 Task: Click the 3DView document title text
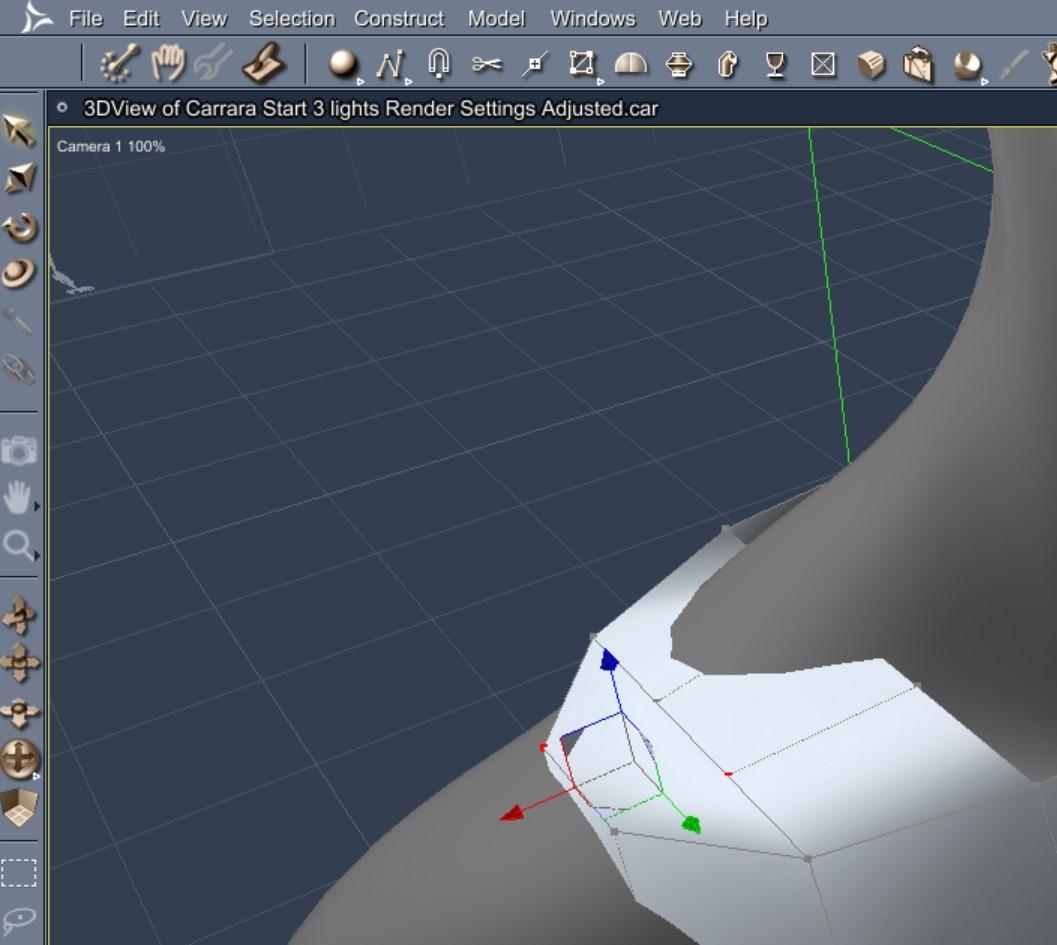370,109
